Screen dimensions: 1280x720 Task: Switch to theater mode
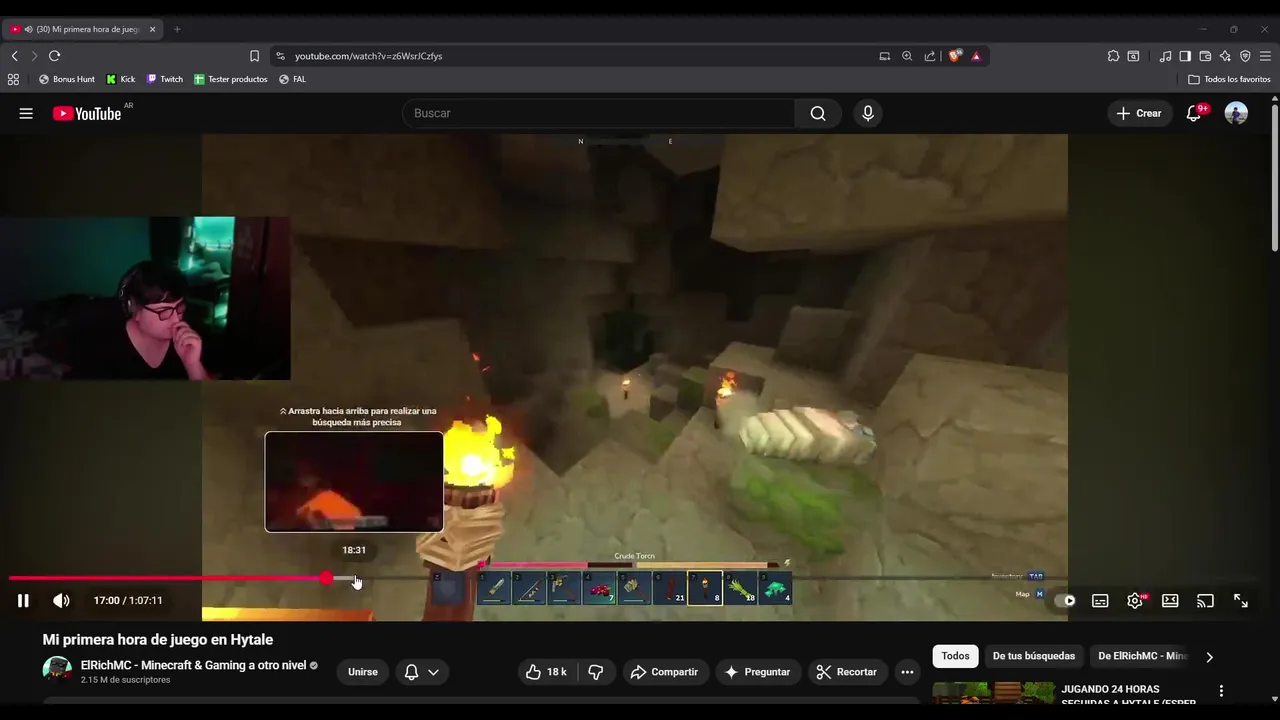[x=1170, y=601]
